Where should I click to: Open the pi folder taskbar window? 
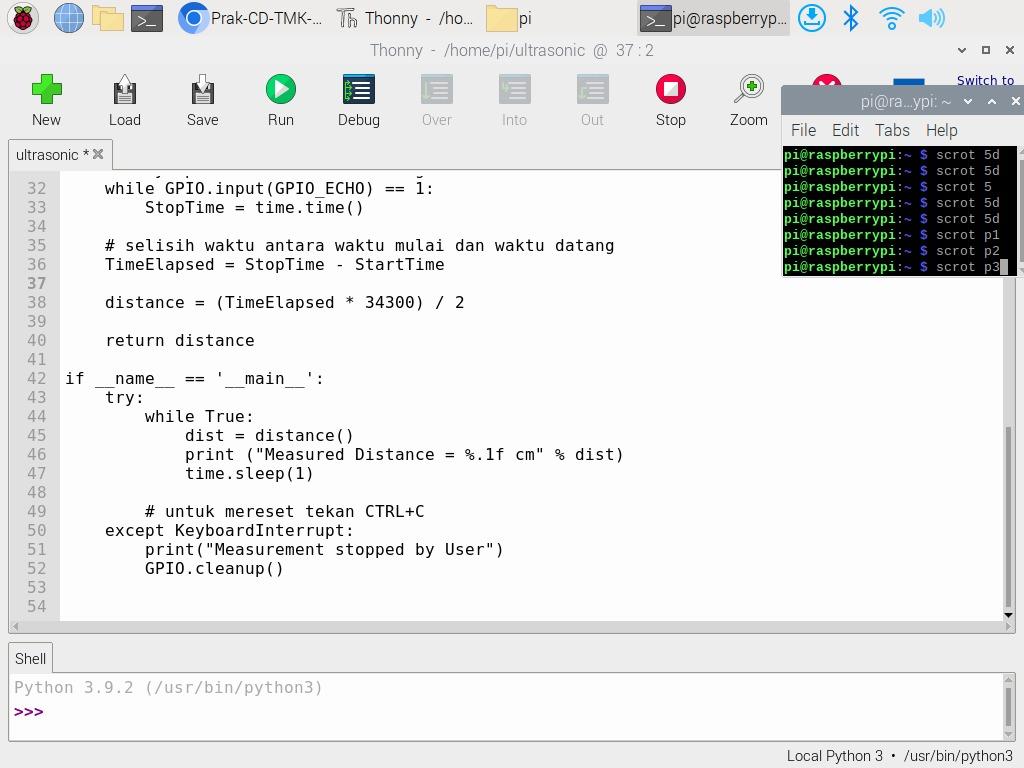[509, 18]
